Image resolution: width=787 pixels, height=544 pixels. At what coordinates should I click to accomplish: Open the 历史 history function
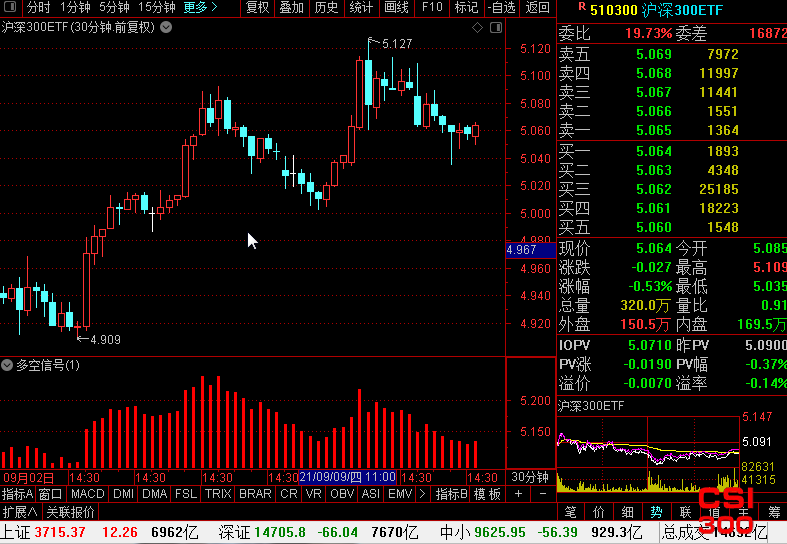point(326,7)
